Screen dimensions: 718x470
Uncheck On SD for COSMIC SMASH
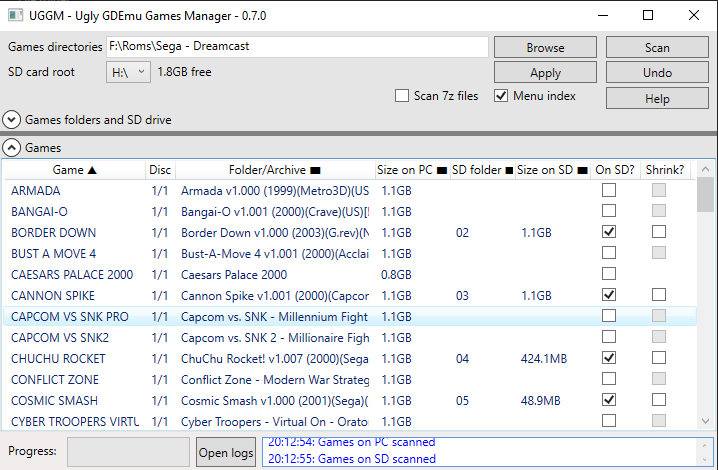point(609,400)
